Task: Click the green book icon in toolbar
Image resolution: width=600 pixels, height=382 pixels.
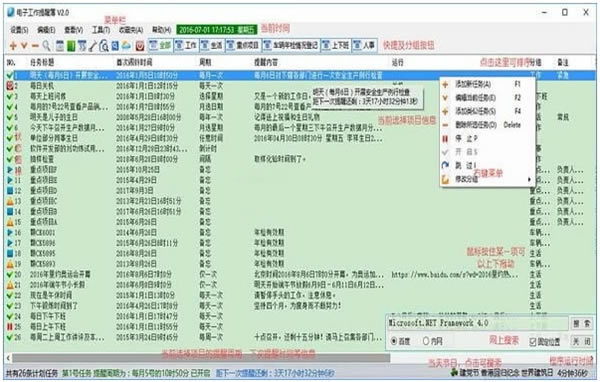Action: (71, 46)
